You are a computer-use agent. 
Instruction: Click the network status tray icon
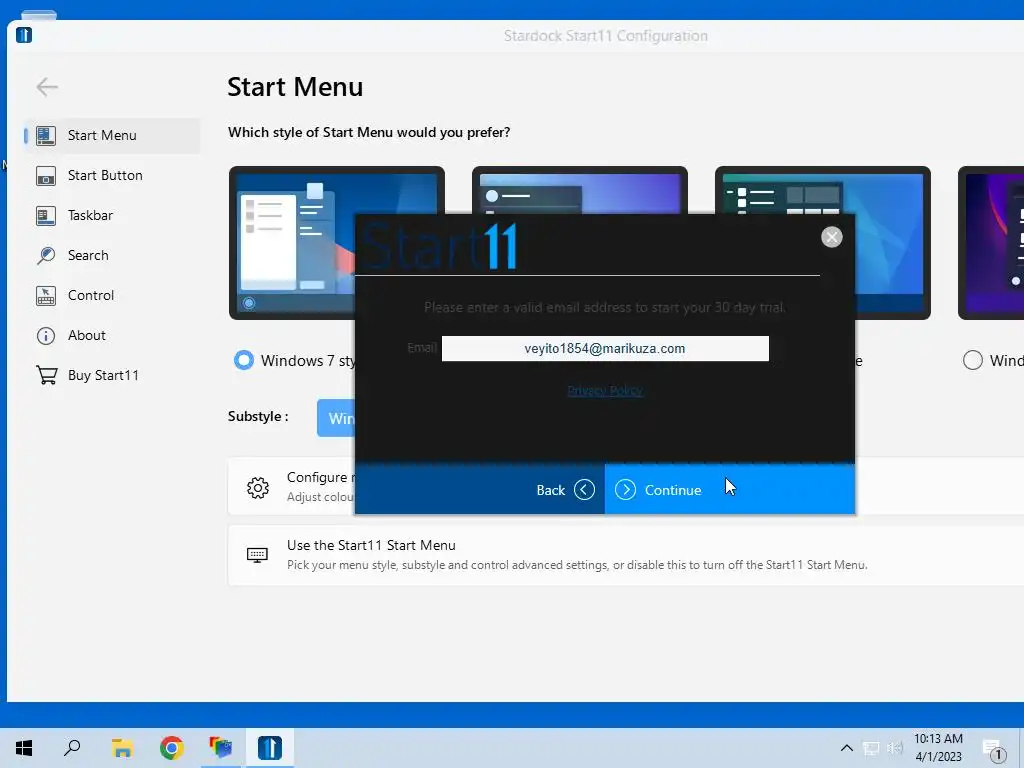871,748
